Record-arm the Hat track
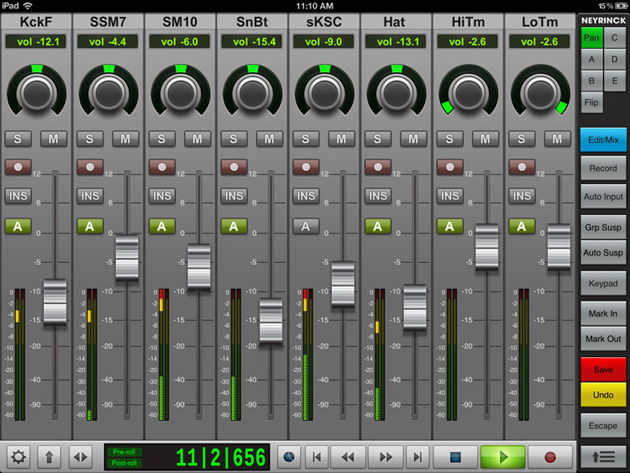This screenshot has height=473, width=630. click(378, 167)
